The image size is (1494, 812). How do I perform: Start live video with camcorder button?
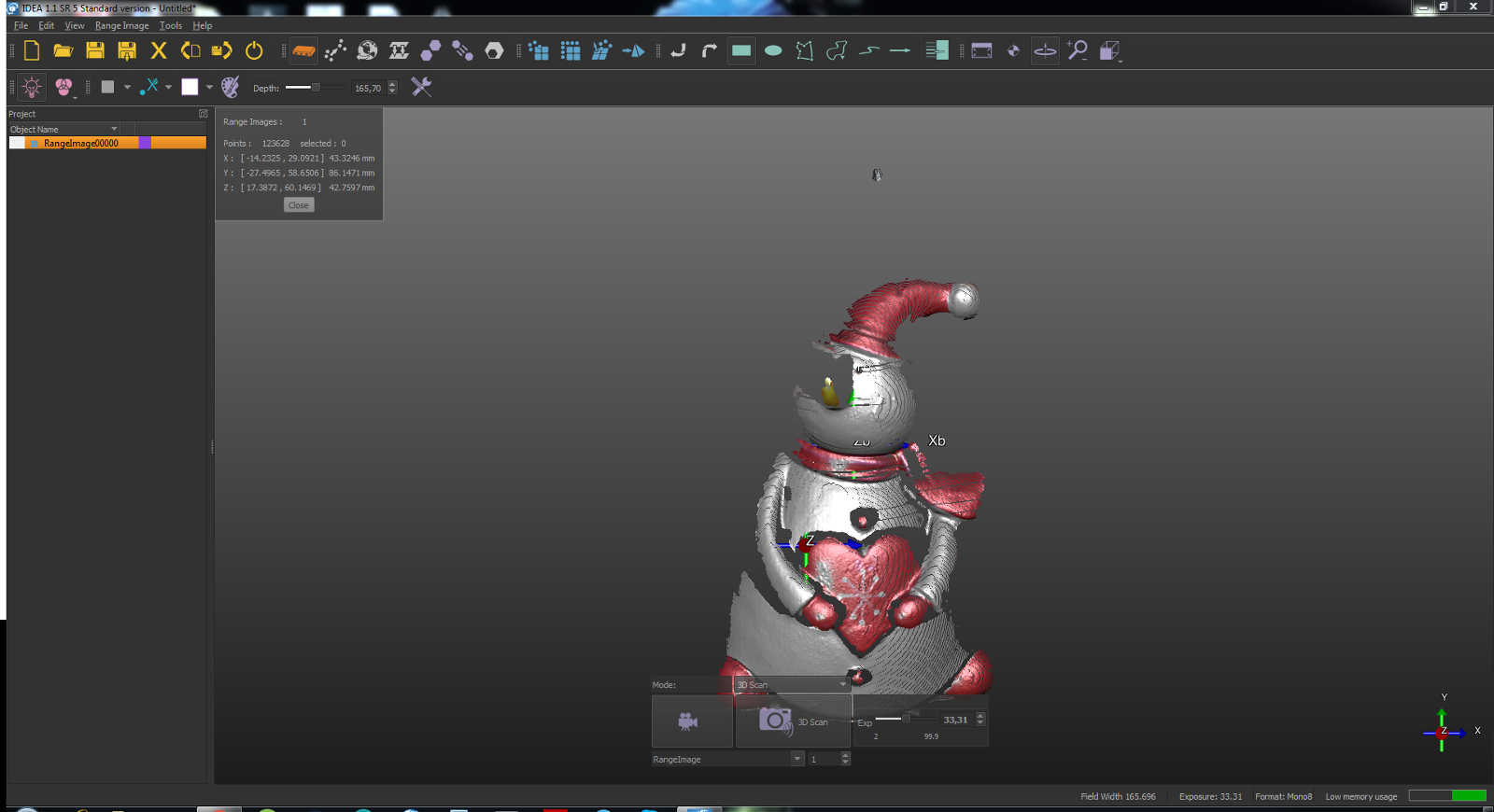click(692, 721)
